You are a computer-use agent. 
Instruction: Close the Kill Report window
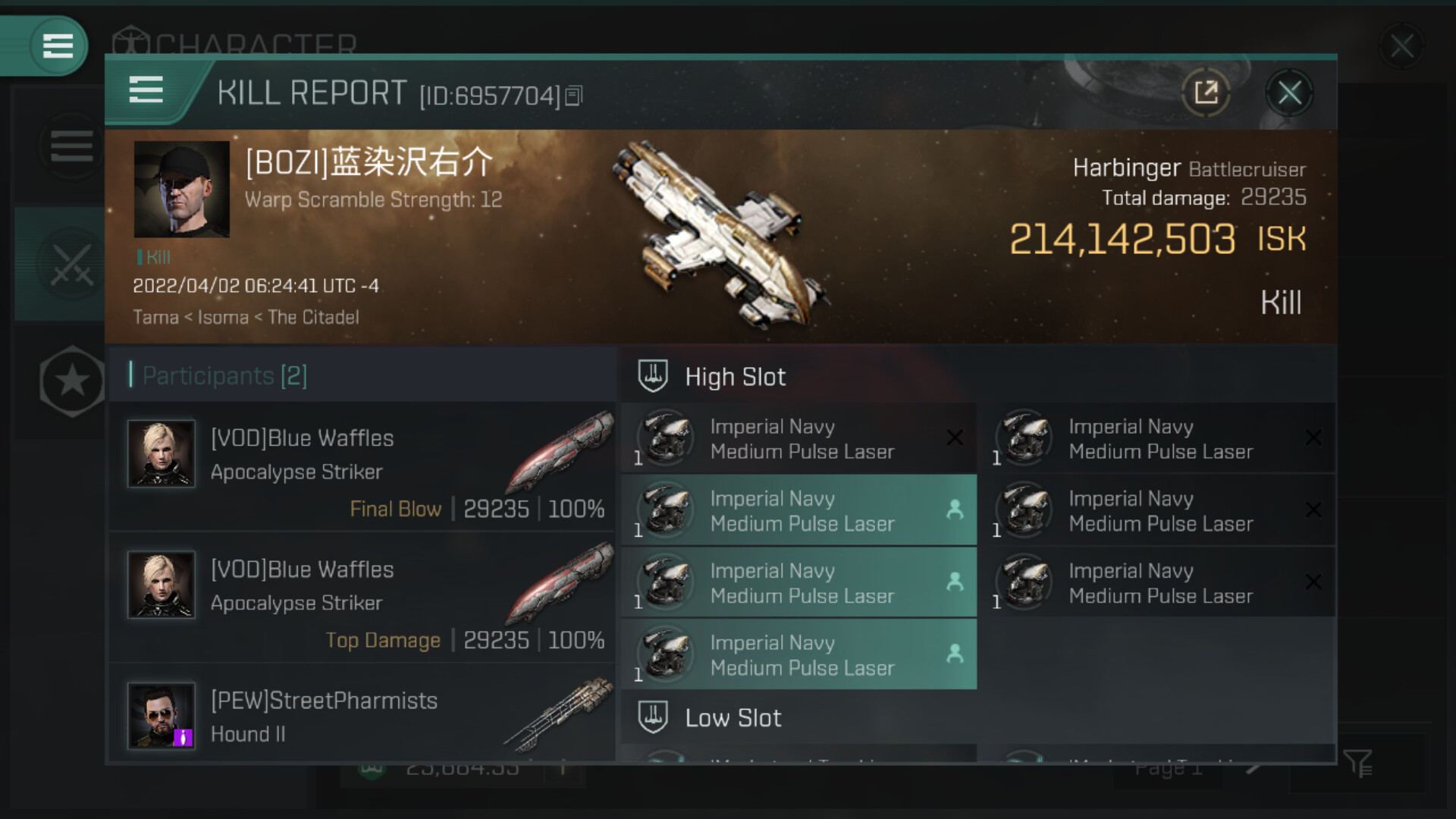1289,93
